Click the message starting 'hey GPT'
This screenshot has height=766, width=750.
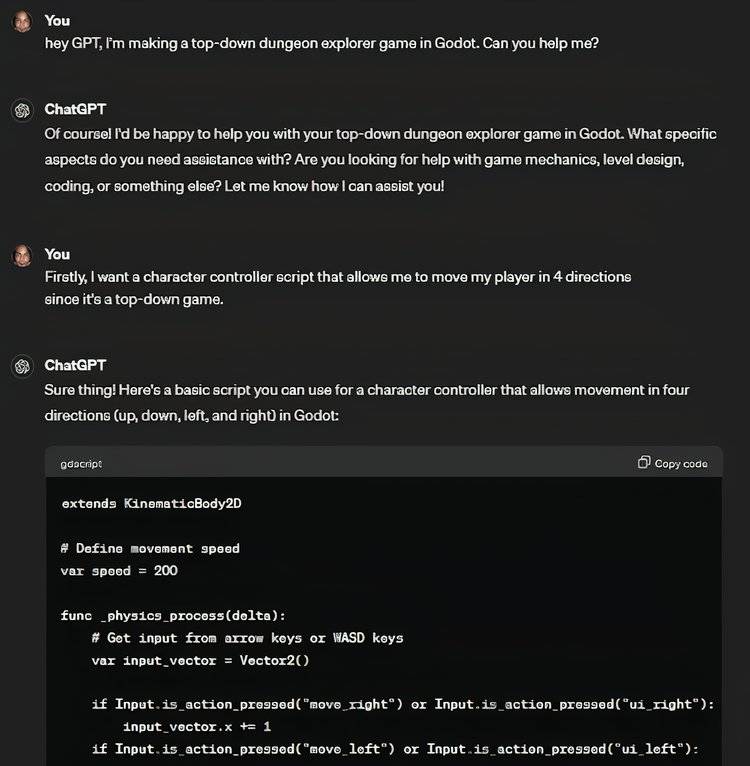[321, 43]
